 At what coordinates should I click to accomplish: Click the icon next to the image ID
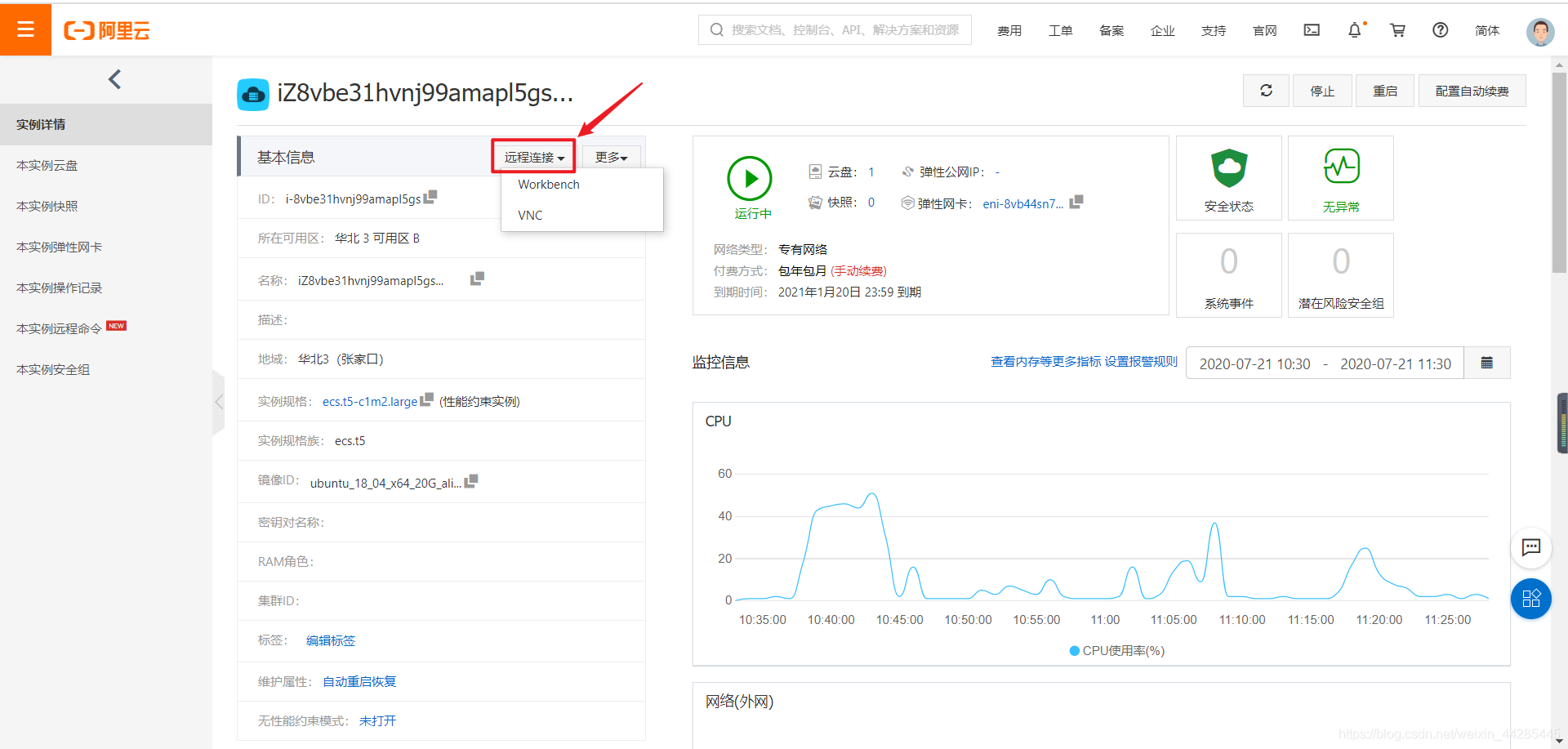pos(470,481)
